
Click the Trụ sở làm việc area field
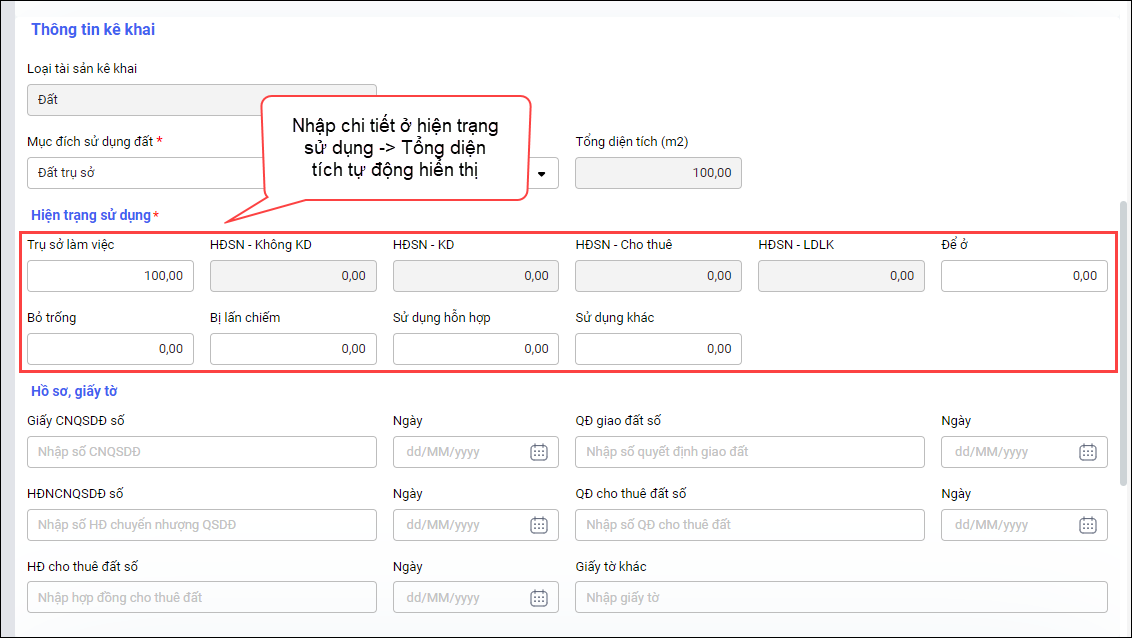pos(110,276)
